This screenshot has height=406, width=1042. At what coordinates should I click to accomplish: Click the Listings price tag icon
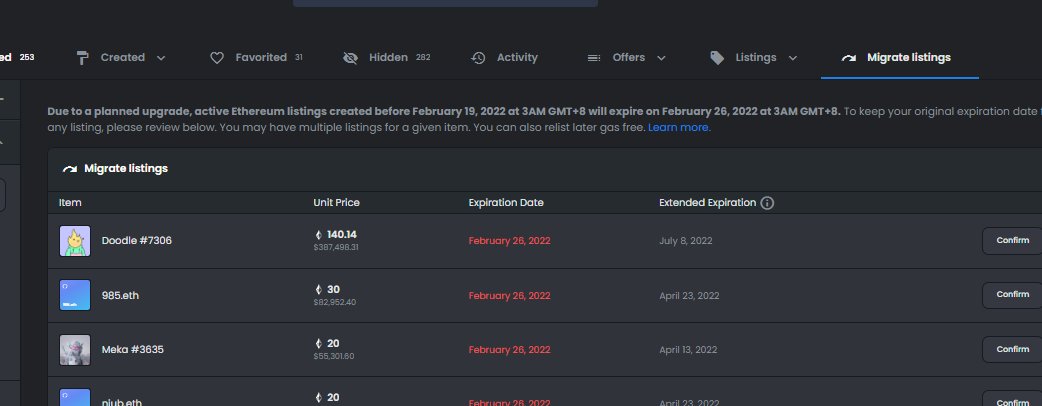[717, 58]
